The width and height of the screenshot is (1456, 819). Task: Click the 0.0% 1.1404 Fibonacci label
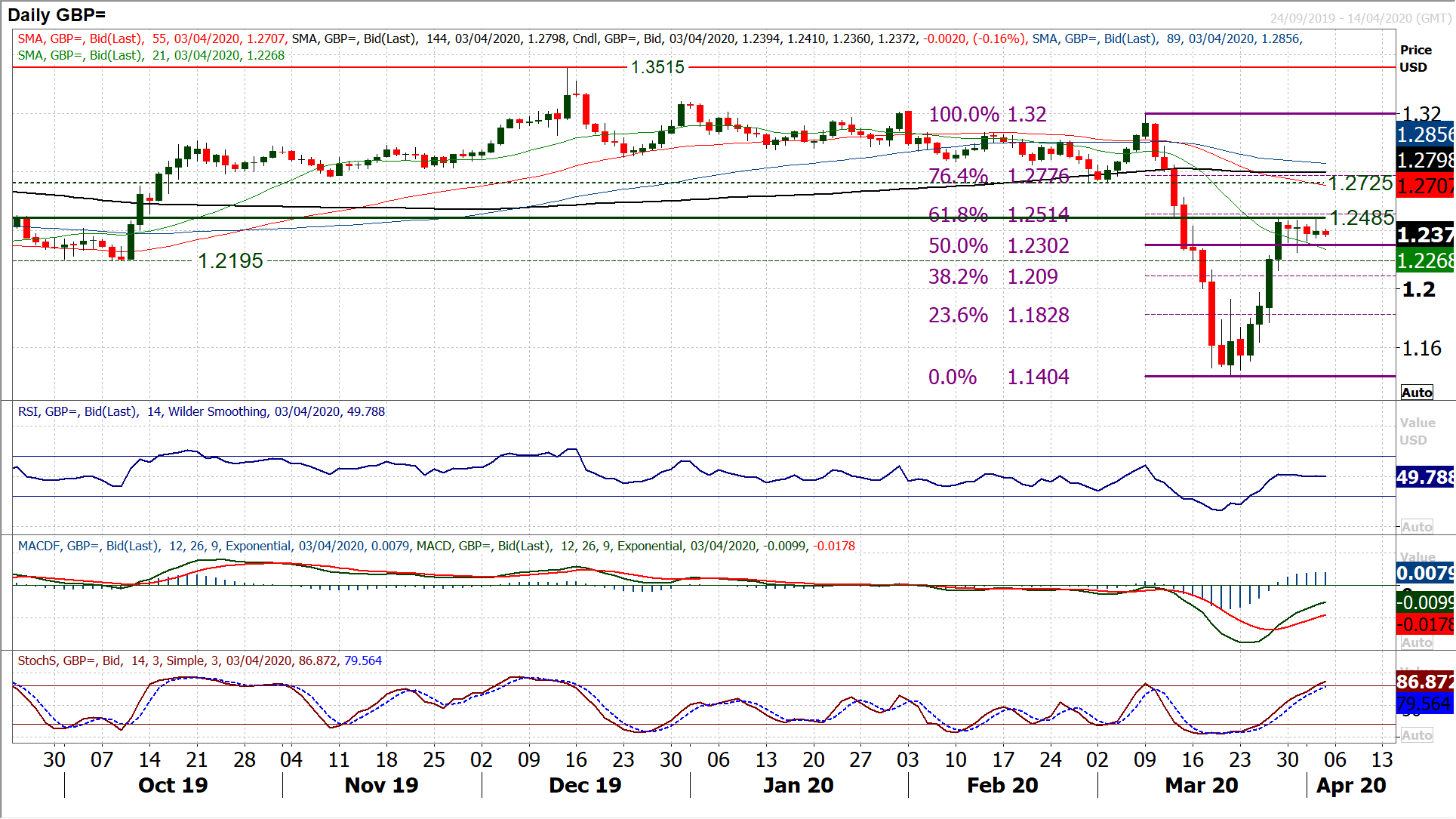pos(999,377)
